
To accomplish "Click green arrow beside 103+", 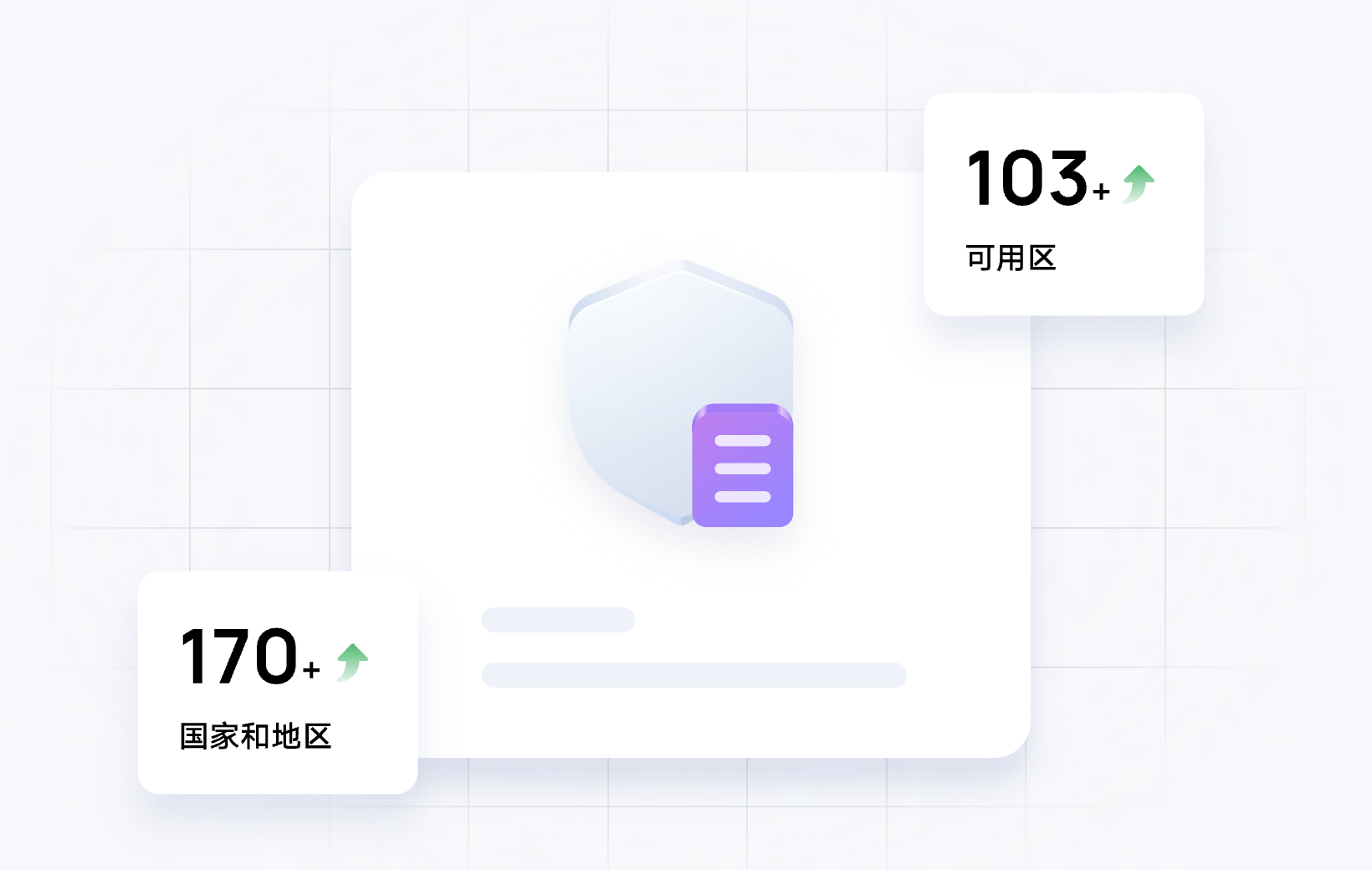I will pyautogui.click(x=1139, y=184).
